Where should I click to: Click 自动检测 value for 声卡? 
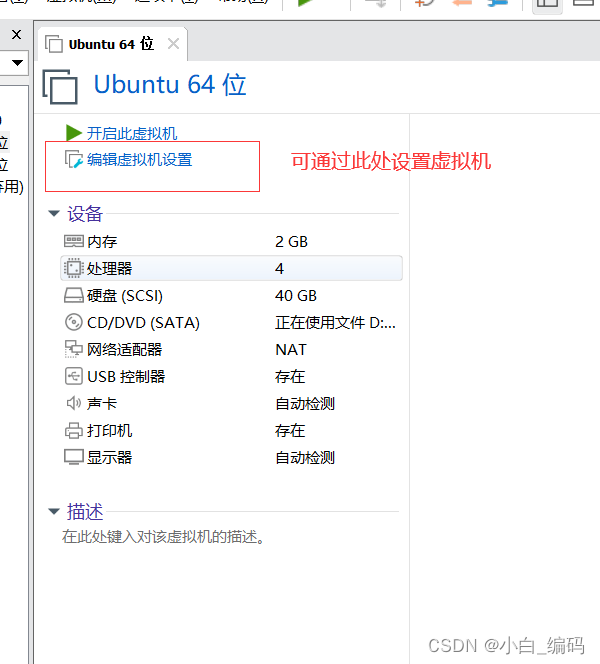pos(305,404)
